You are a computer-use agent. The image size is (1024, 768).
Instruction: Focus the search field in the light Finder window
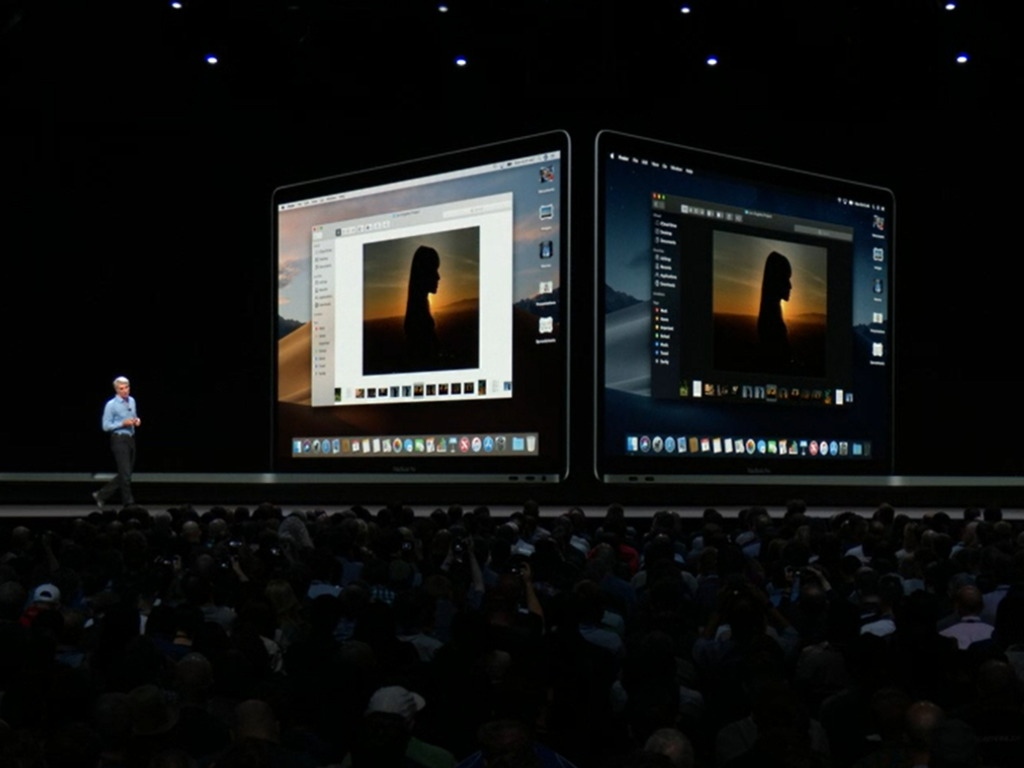click(475, 211)
